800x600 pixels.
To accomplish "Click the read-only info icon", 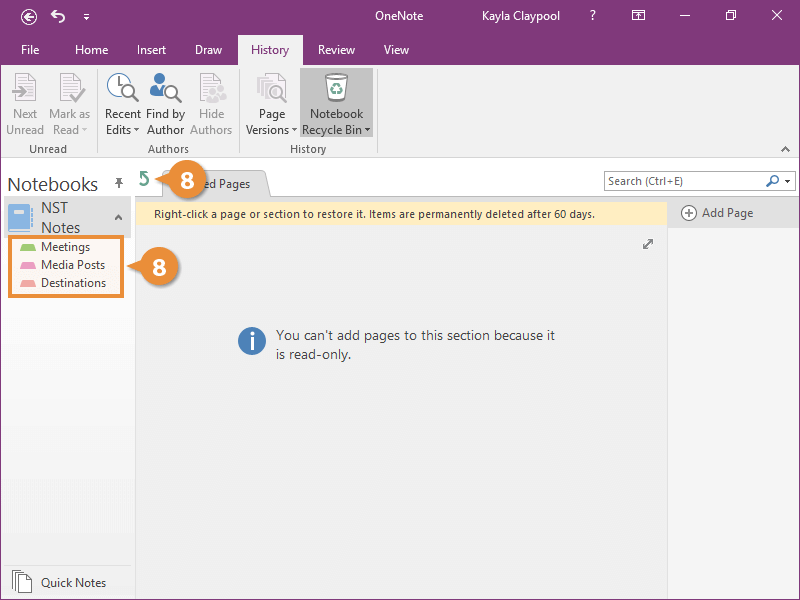I will (x=252, y=341).
